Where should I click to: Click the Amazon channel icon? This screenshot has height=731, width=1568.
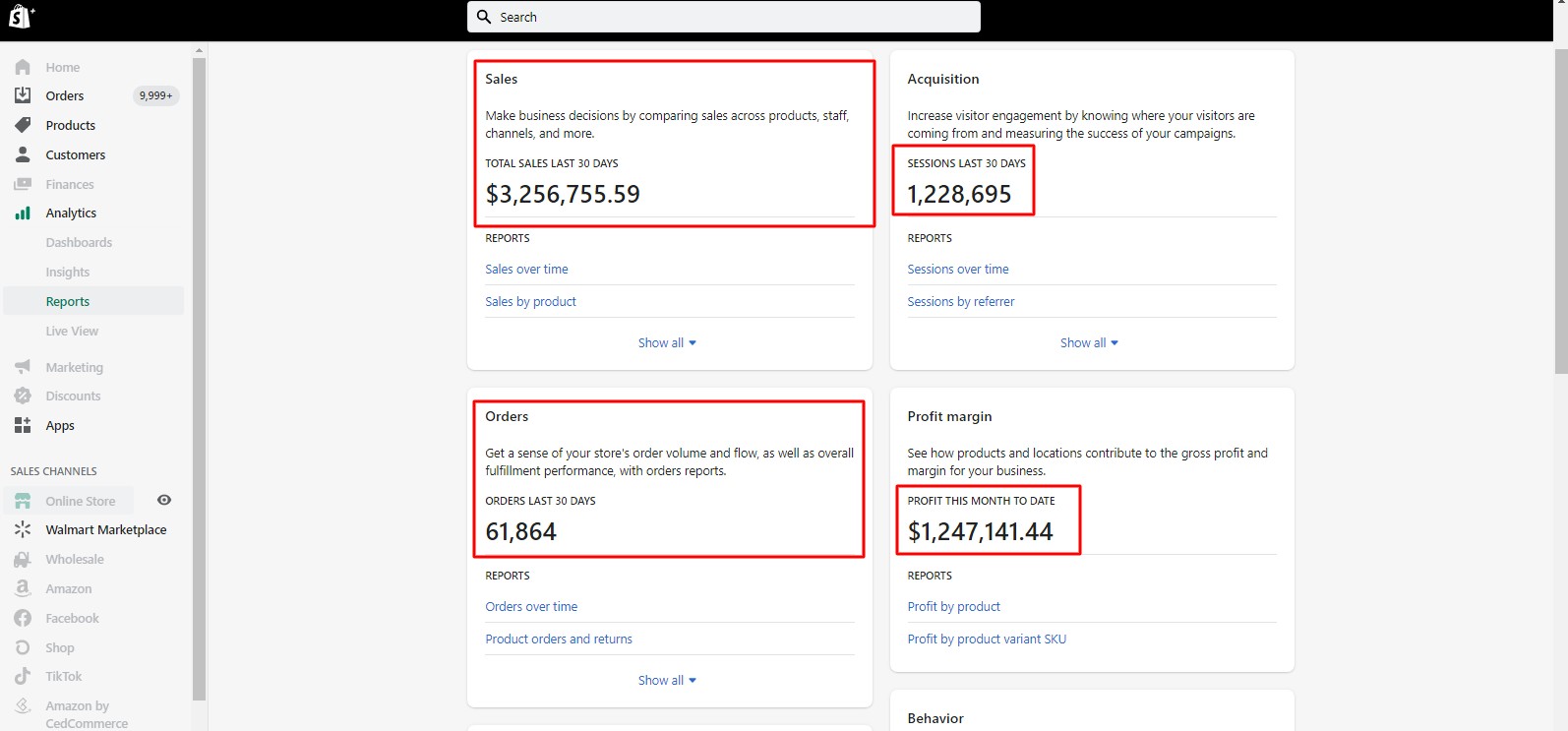(23, 588)
